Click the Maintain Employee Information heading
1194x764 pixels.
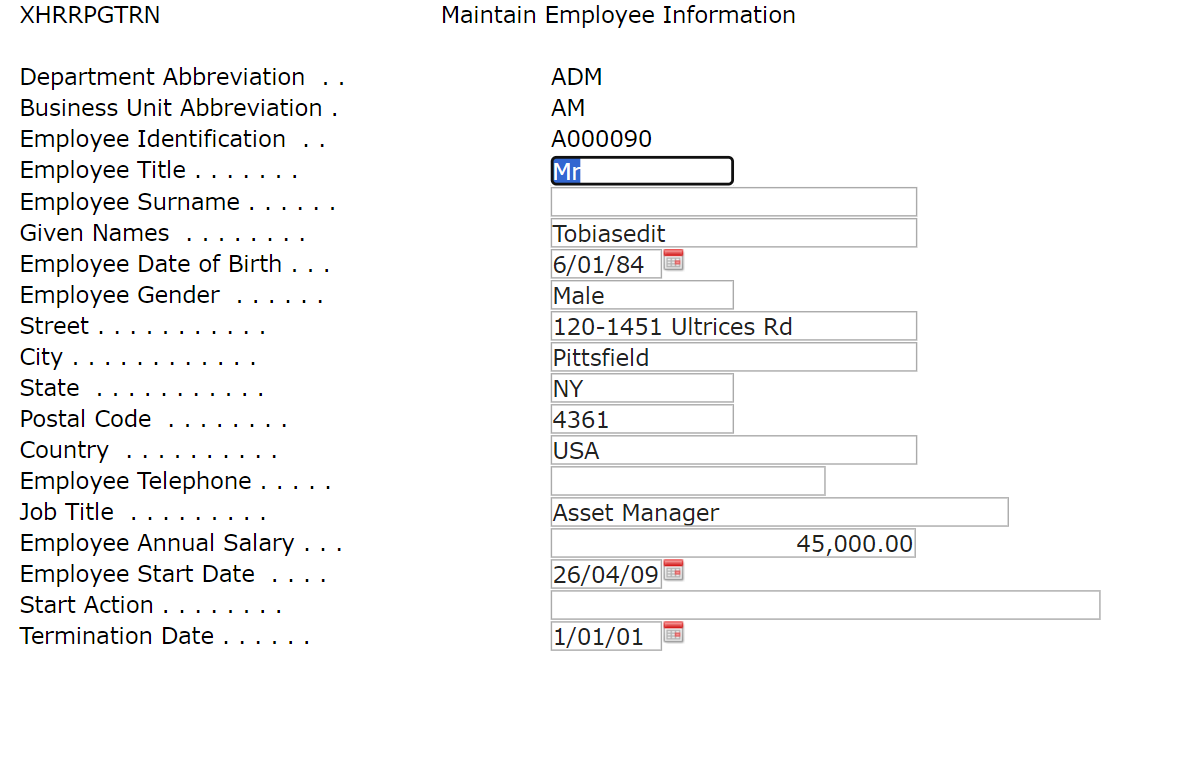618,15
